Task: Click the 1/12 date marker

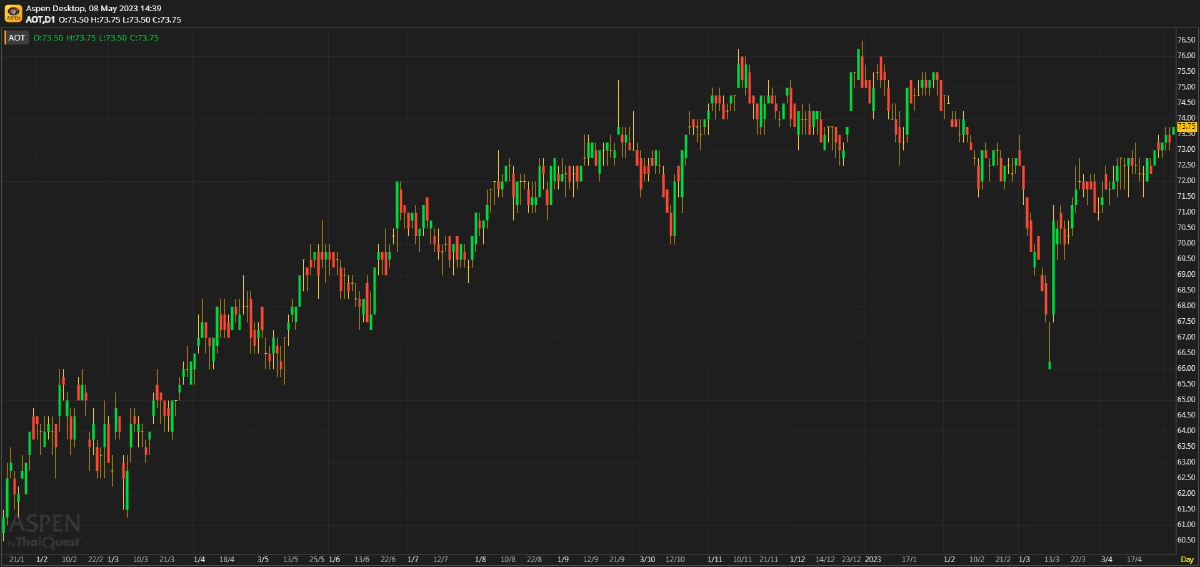Action: (x=797, y=559)
